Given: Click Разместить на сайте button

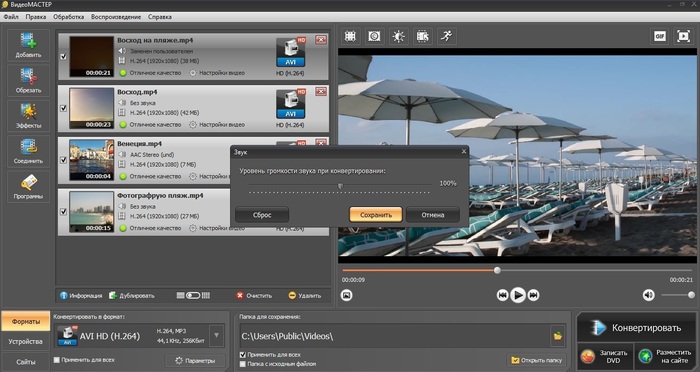Looking at the screenshot, I should (x=665, y=356).
